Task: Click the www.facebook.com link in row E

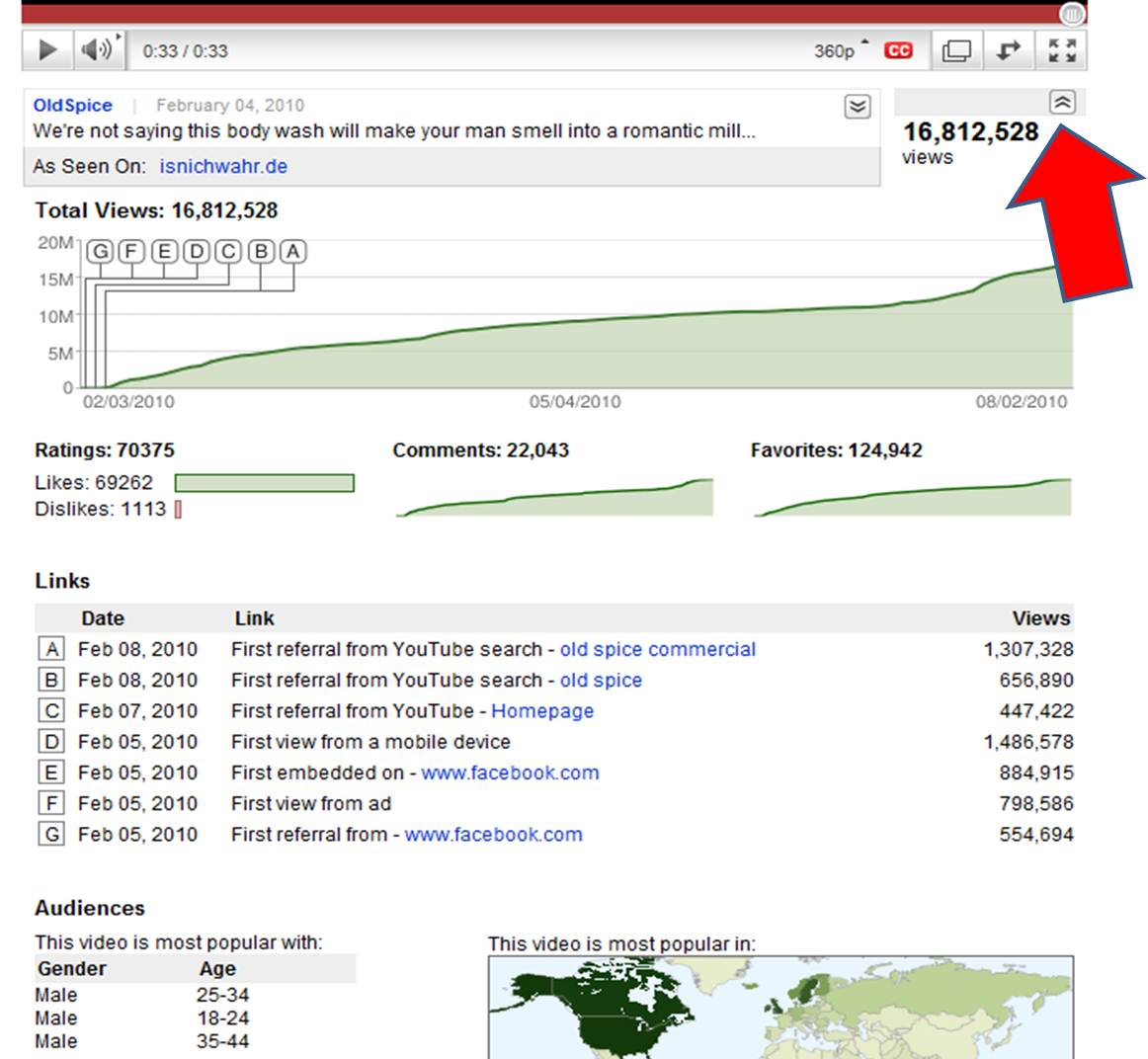Action: coord(510,773)
